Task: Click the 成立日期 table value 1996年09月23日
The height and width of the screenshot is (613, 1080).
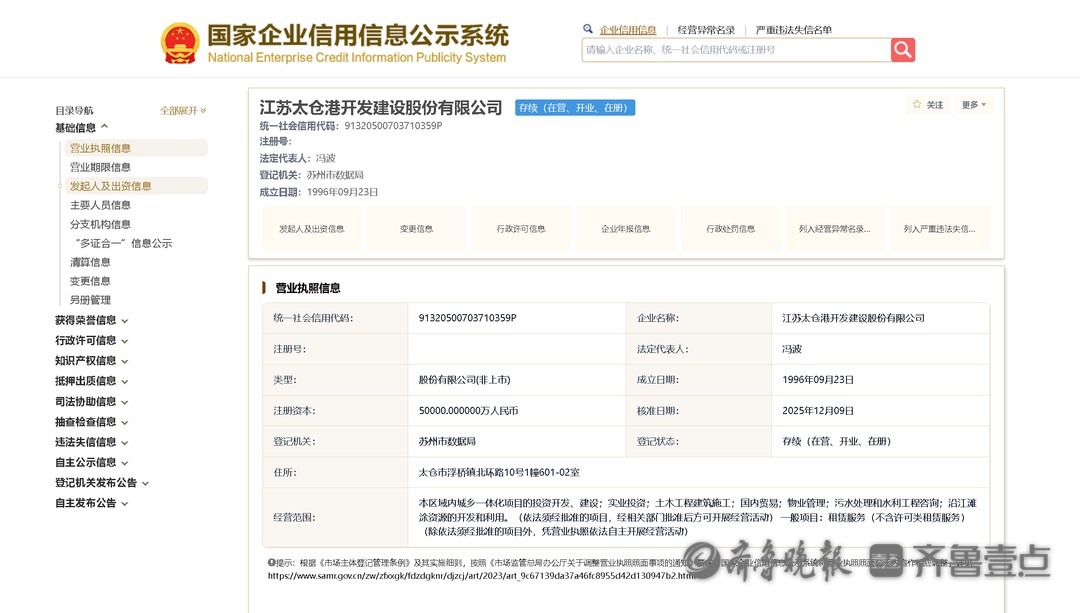Action: pos(818,380)
